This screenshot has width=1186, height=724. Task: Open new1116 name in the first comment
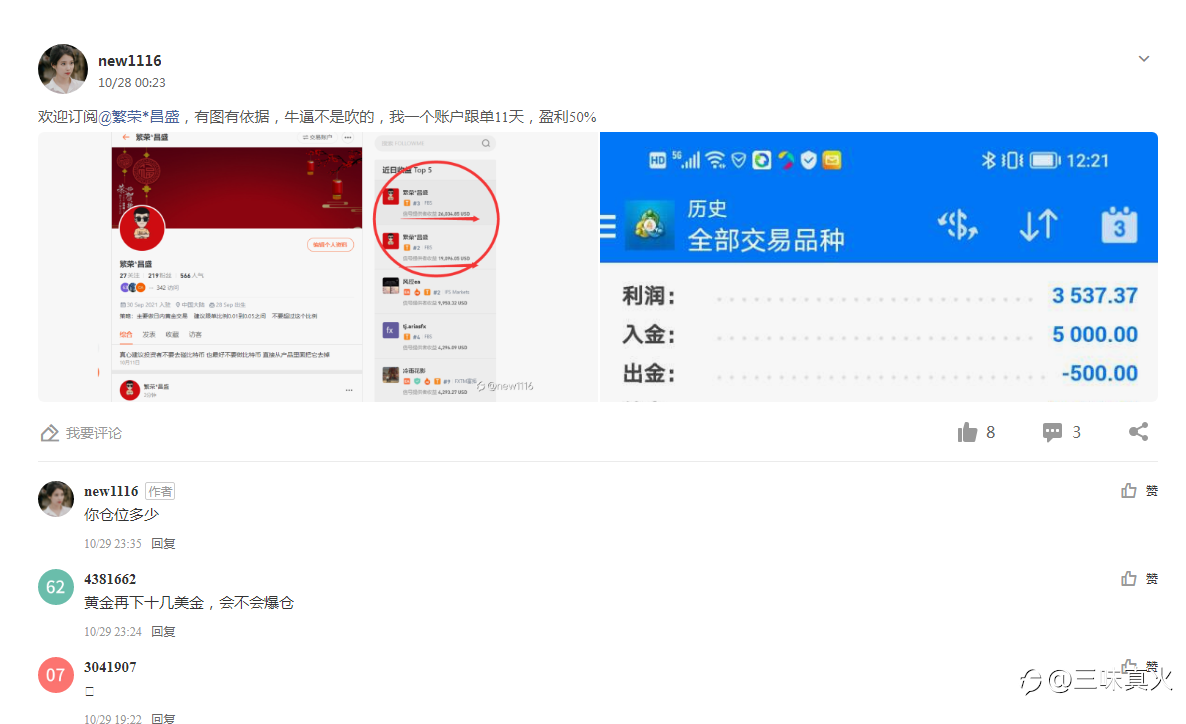pyautogui.click(x=111, y=491)
